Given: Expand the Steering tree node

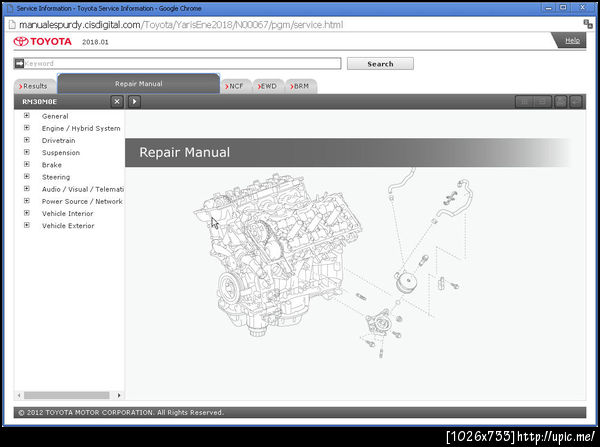Looking at the screenshot, I should click(27, 176).
